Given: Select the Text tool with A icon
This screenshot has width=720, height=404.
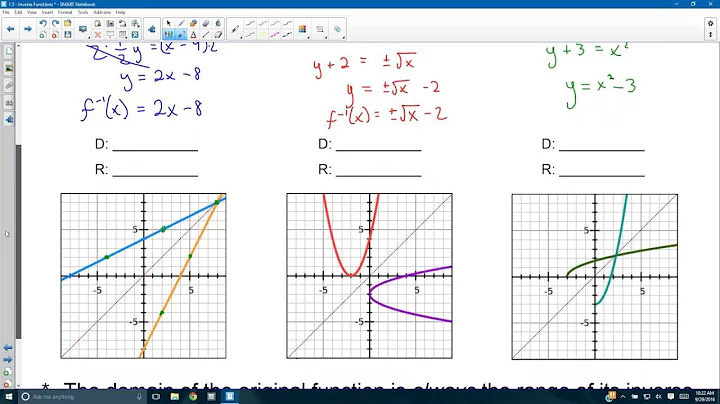Looking at the screenshot, I should (193, 34).
